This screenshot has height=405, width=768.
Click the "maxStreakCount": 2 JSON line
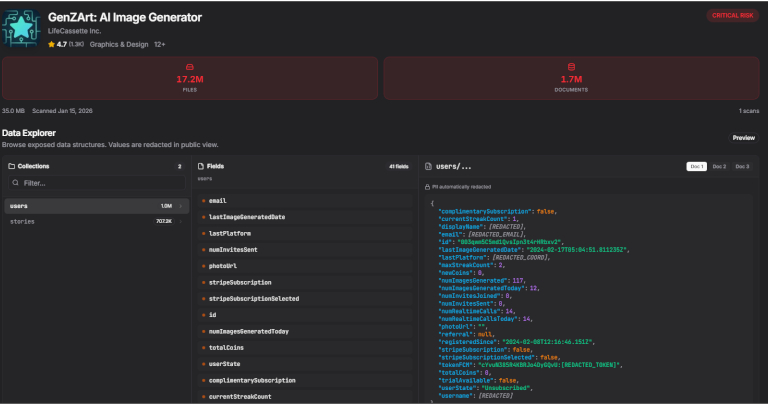472,265
